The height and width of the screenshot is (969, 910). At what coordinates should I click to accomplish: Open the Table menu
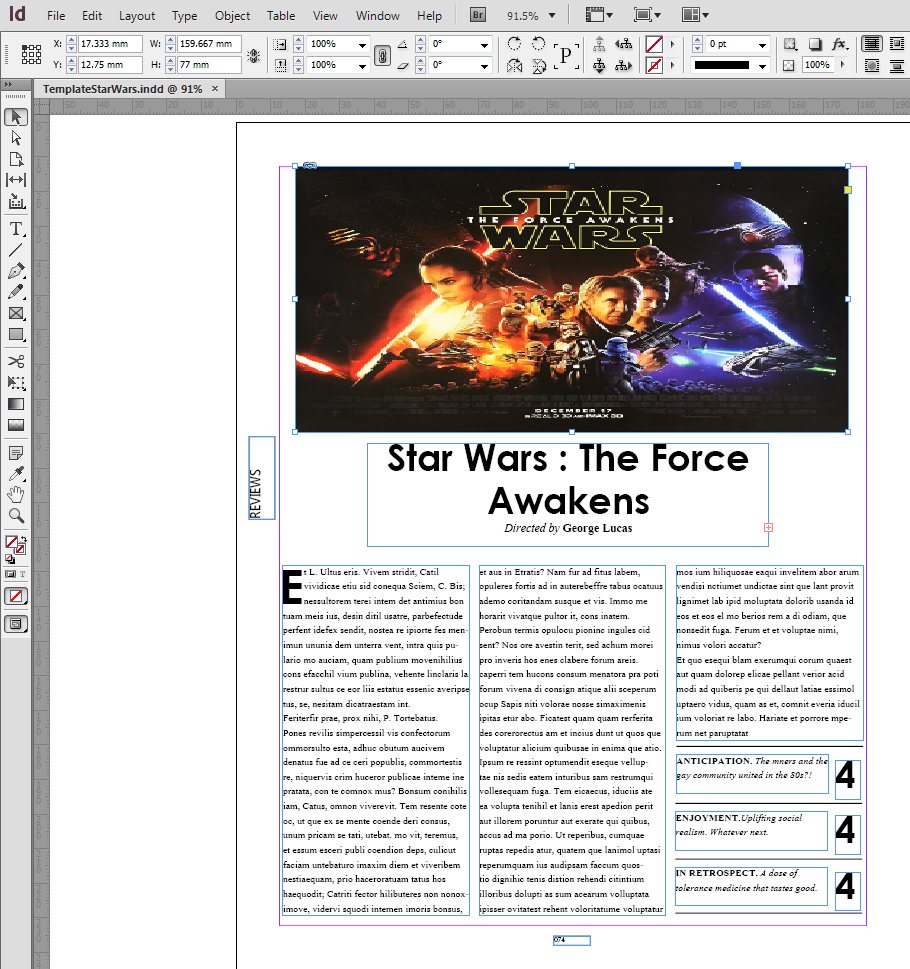pyautogui.click(x=280, y=15)
